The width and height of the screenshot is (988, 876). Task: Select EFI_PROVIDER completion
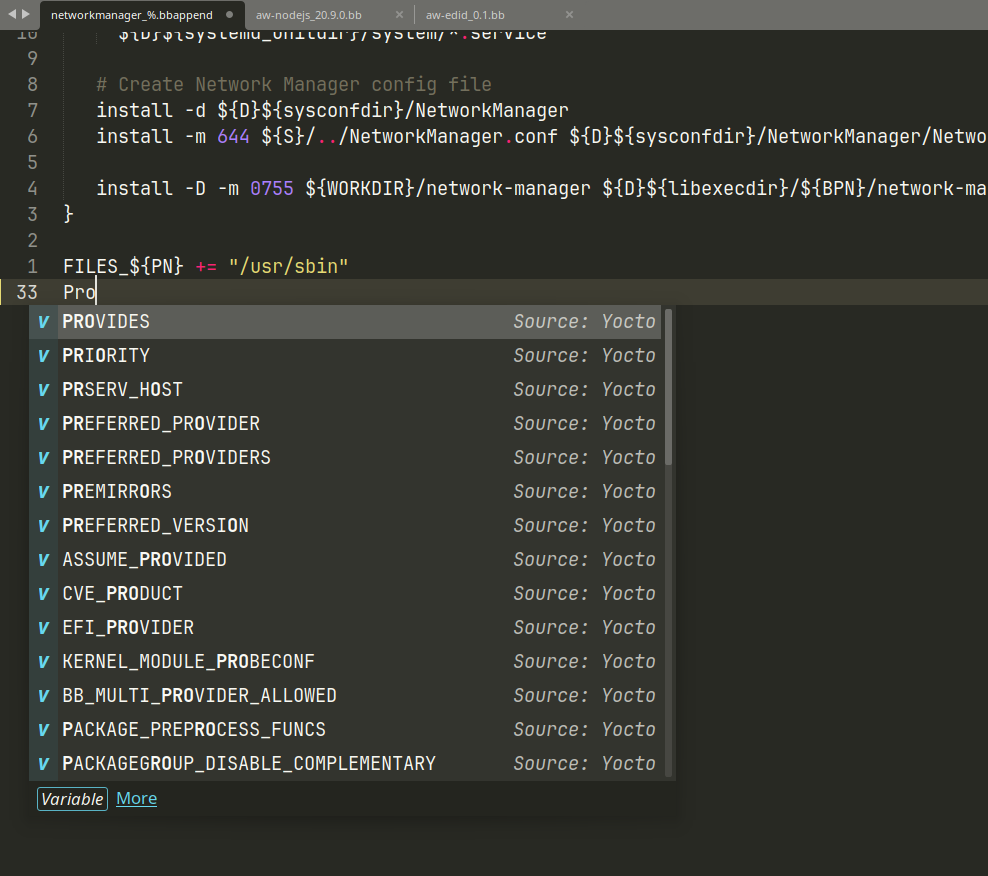(345, 628)
